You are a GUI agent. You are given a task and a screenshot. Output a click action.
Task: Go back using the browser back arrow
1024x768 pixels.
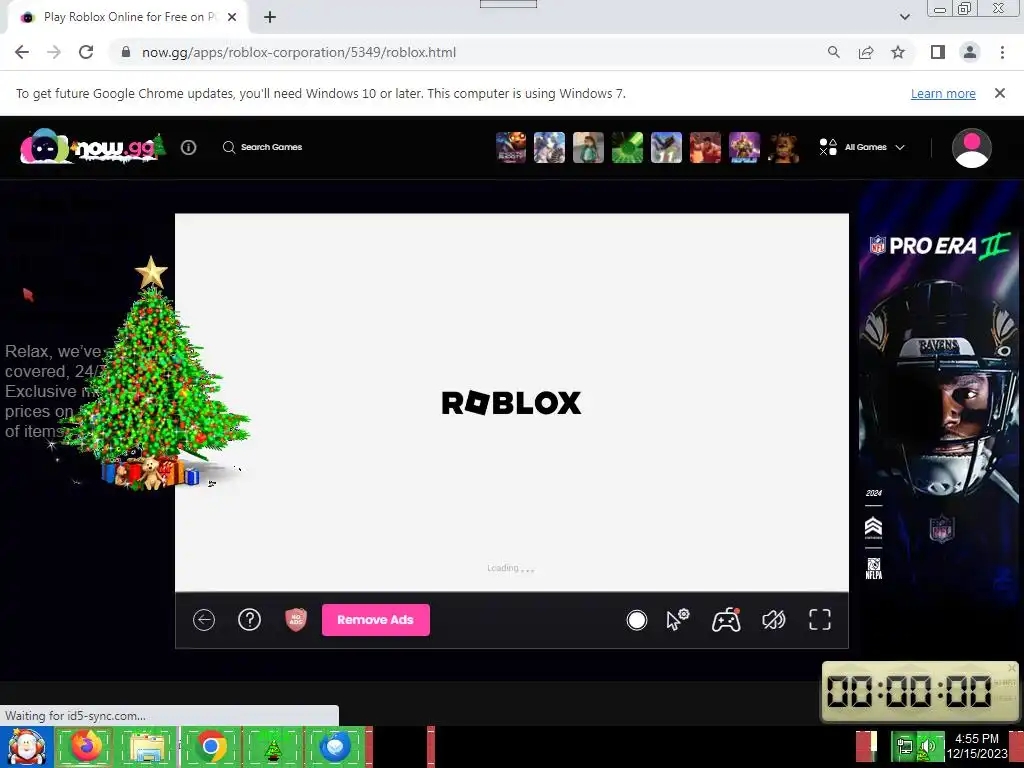coord(22,52)
